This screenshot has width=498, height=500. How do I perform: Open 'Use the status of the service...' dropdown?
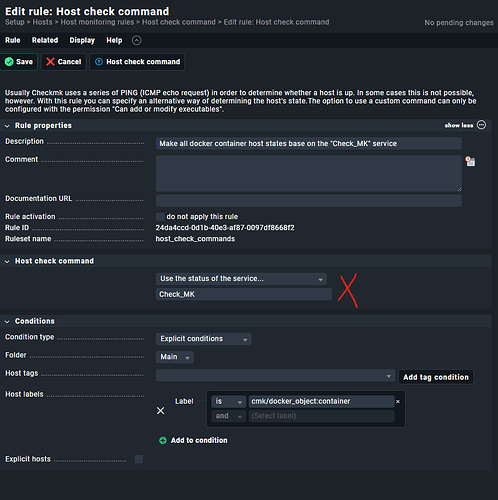pos(241,279)
